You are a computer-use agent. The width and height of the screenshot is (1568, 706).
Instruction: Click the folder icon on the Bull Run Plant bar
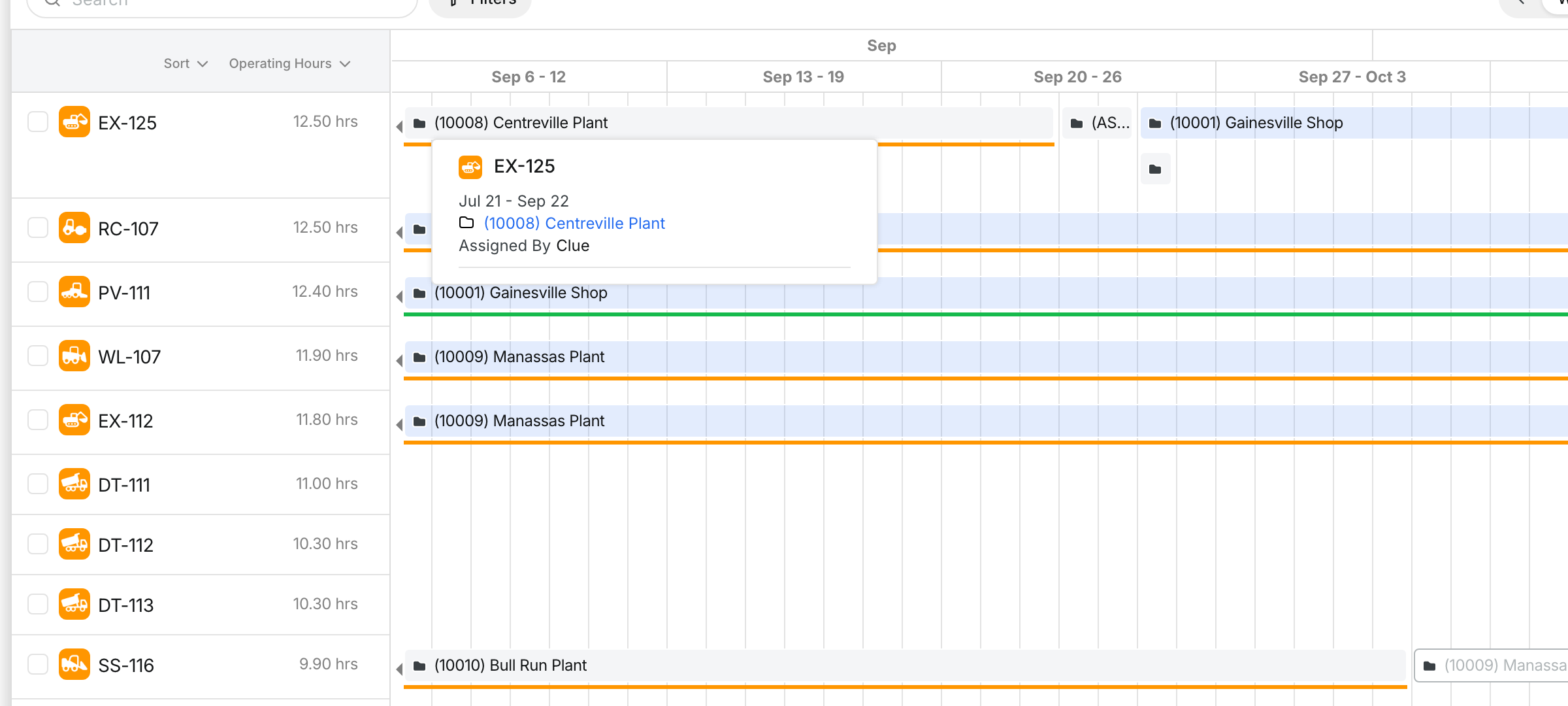point(419,666)
